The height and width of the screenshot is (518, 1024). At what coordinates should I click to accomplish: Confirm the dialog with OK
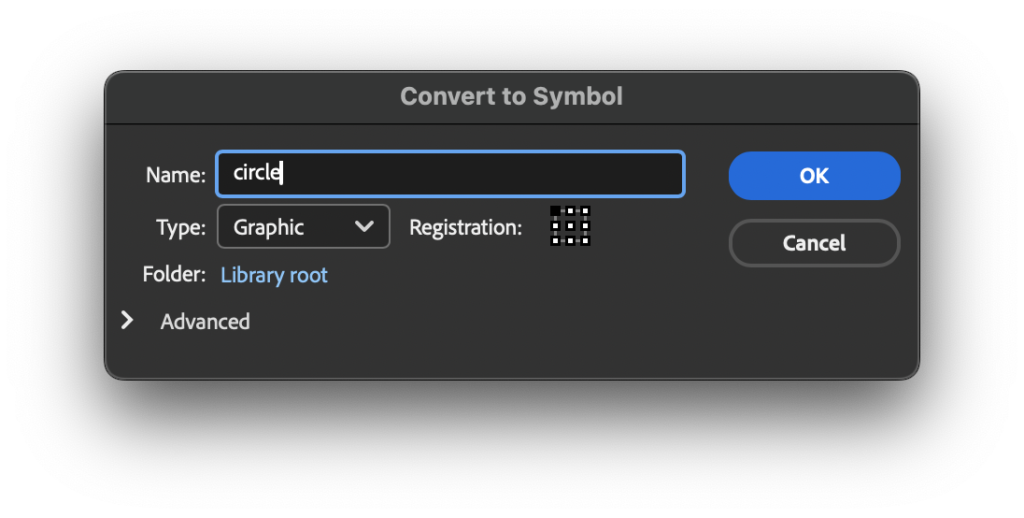pyautogui.click(x=814, y=176)
